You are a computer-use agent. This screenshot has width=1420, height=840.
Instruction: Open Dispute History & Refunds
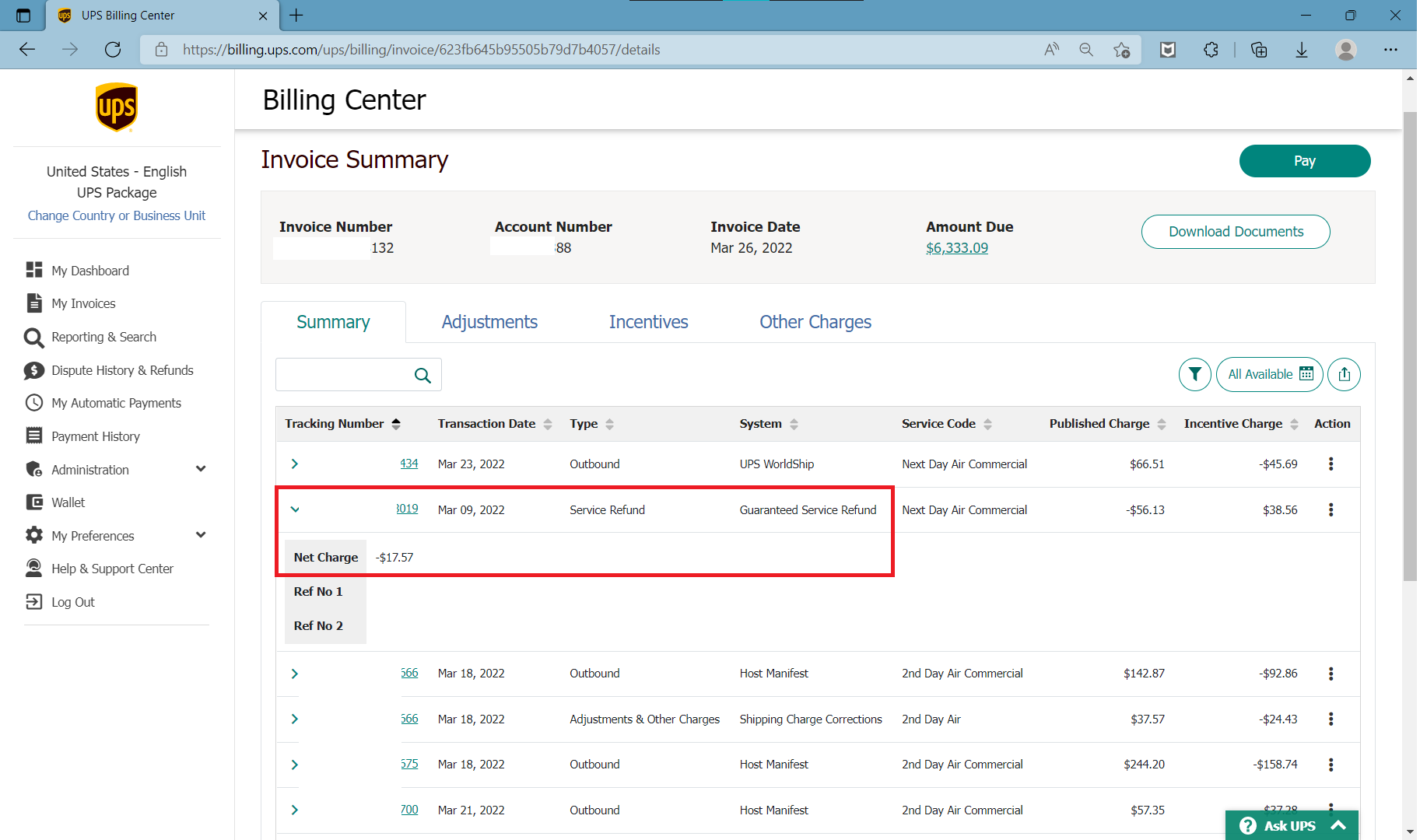click(121, 370)
